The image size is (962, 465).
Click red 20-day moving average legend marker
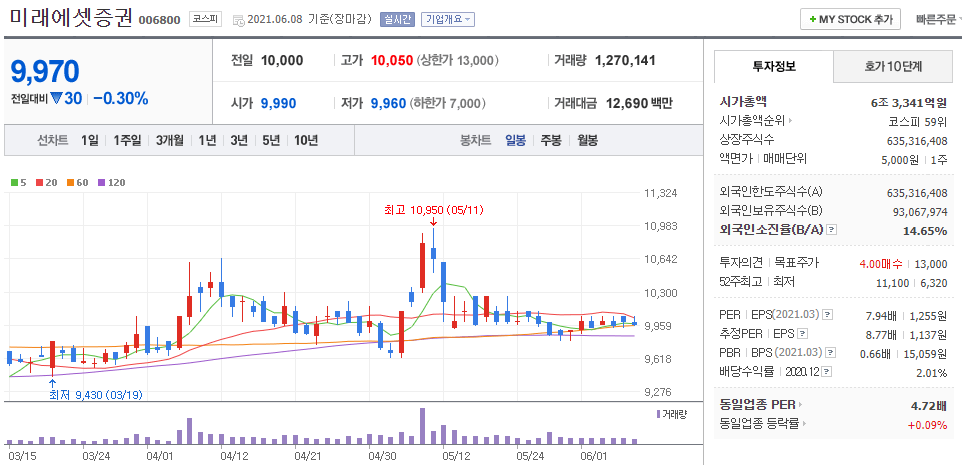click(39, 182)
